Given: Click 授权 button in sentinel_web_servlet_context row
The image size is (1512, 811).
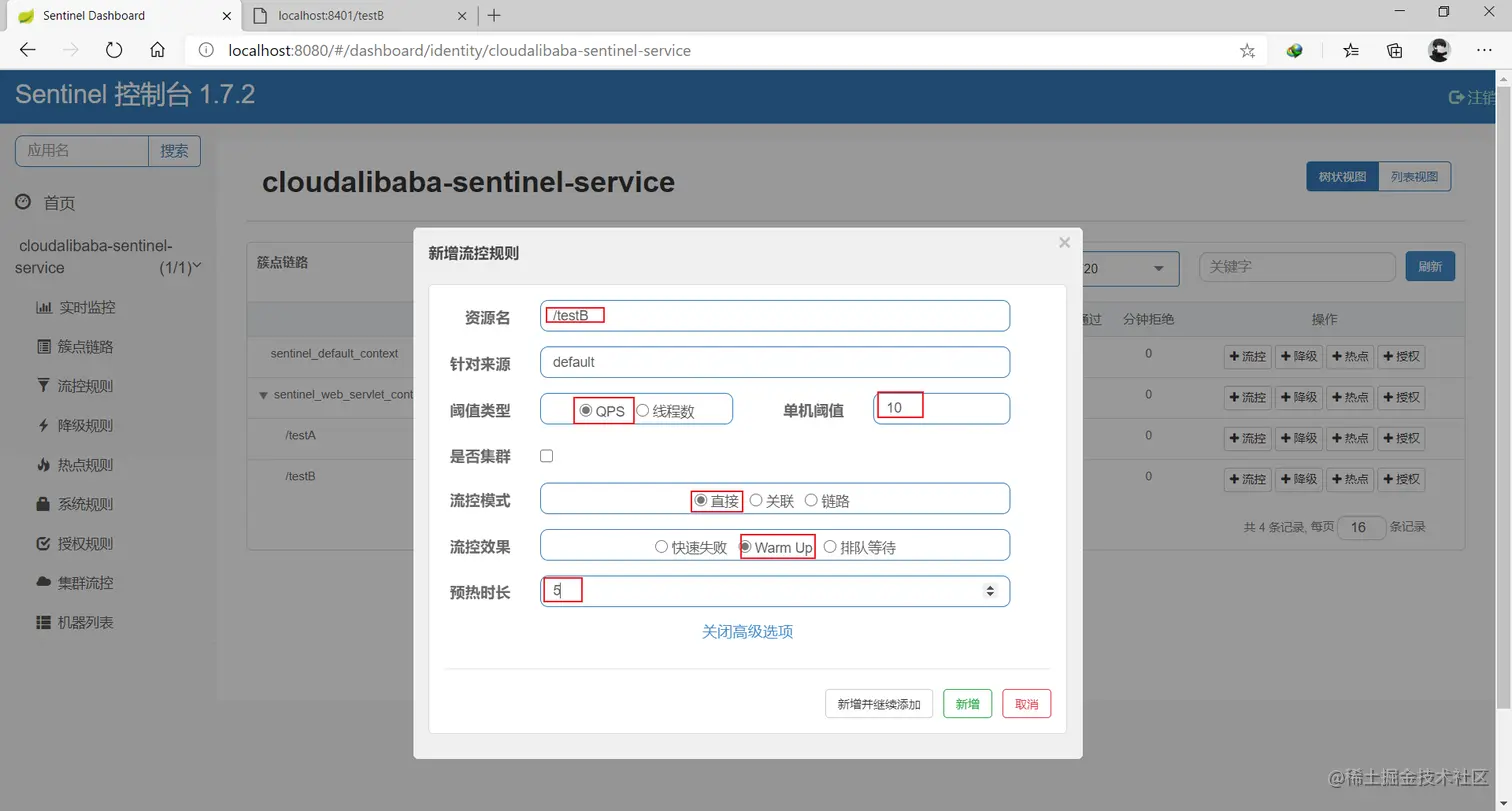Looking at the screenshot, I should coord(1401,397).
